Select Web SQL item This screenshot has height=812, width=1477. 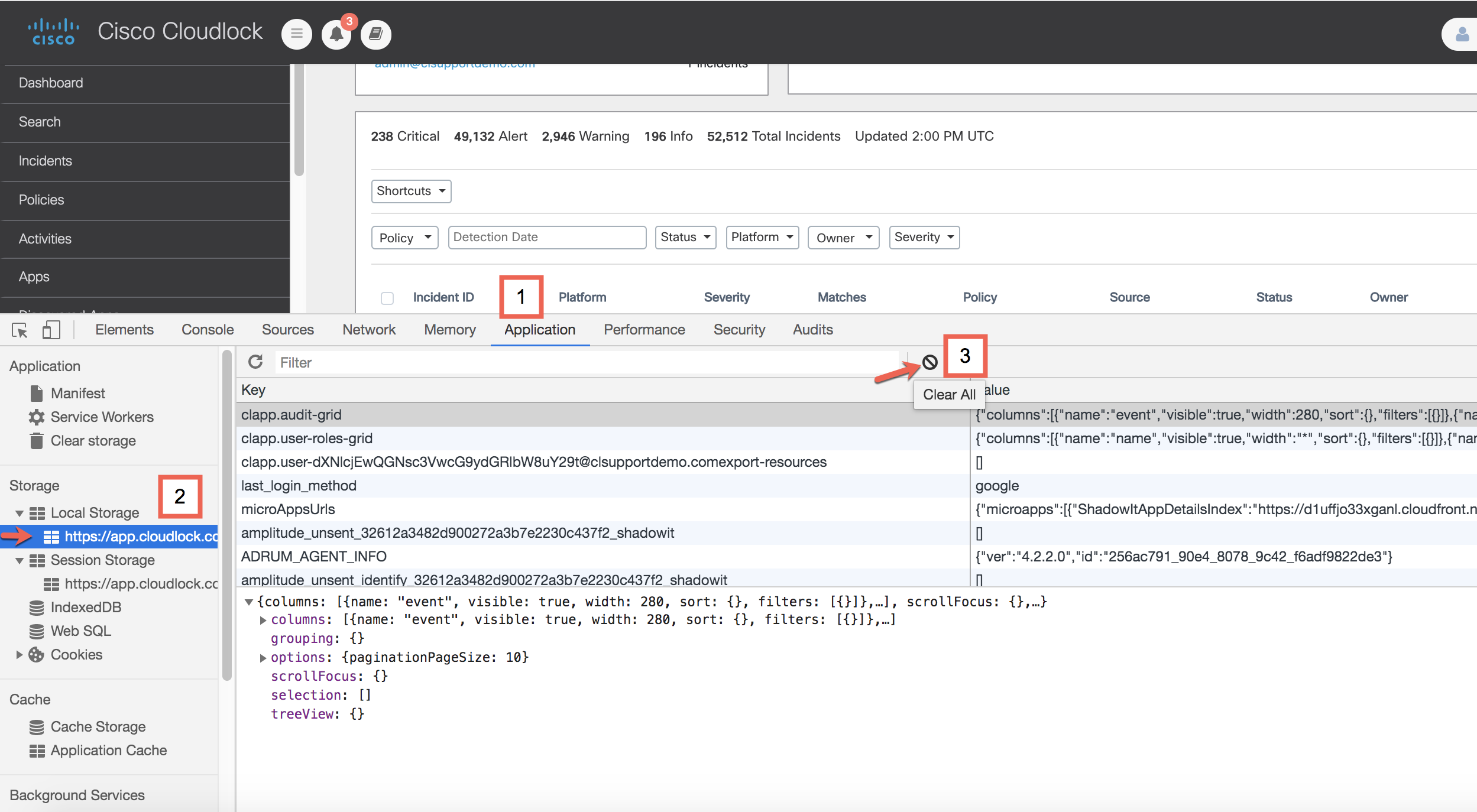point(80,631)
